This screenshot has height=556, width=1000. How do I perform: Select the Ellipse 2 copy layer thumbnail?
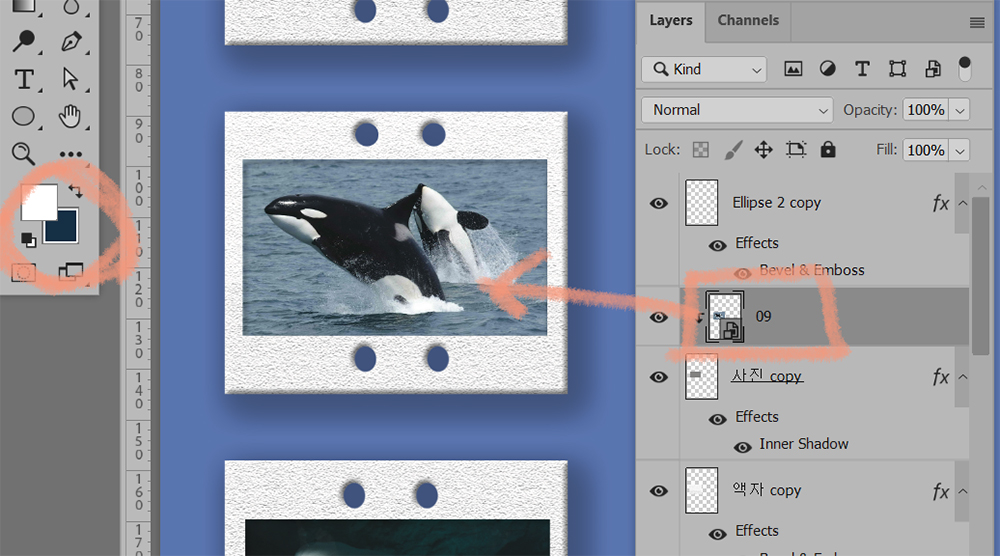702,203
